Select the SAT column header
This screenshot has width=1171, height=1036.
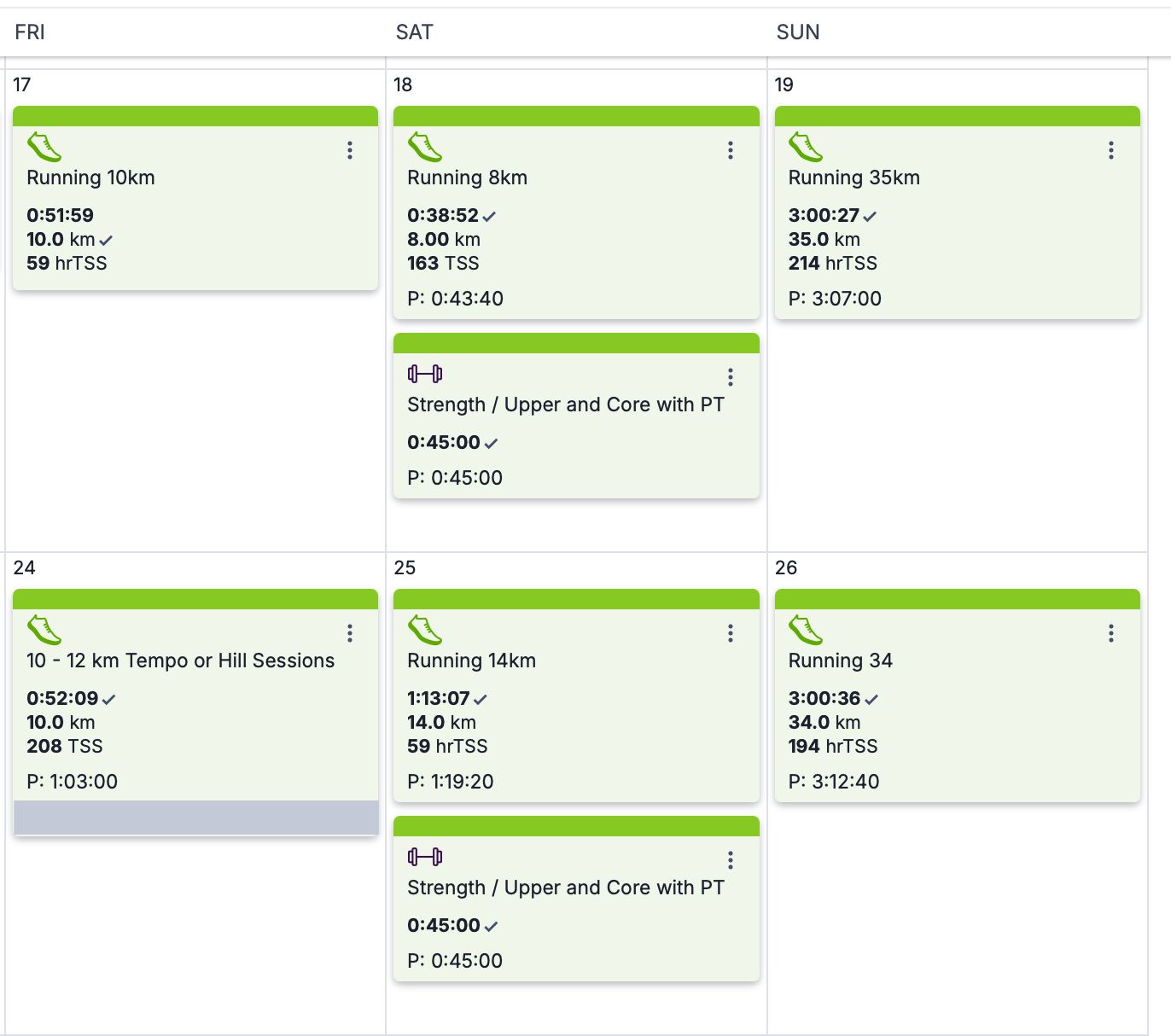click(415, 32)
